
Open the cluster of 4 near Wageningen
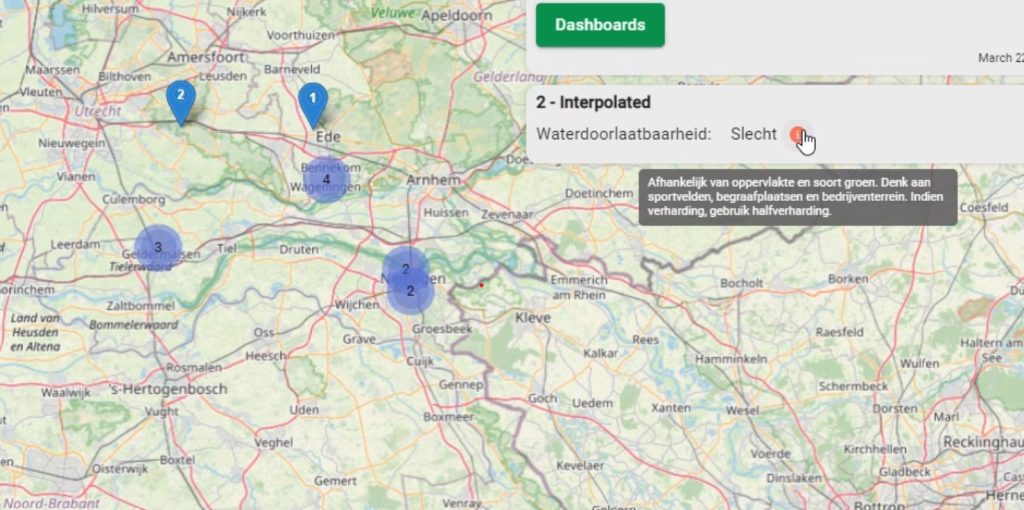coord(326,180)
